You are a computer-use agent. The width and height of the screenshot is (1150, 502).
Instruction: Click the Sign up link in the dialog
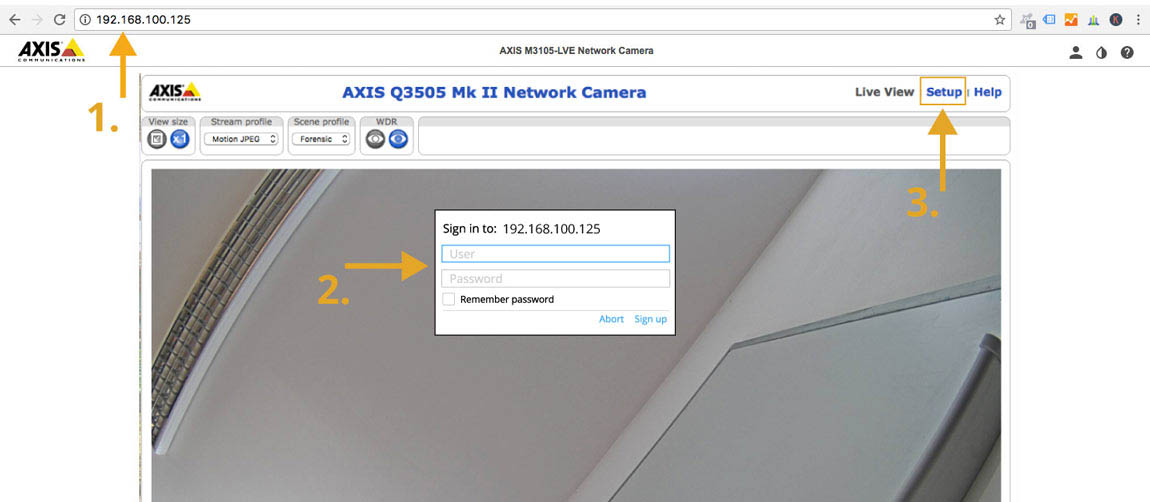pos(650,319)
